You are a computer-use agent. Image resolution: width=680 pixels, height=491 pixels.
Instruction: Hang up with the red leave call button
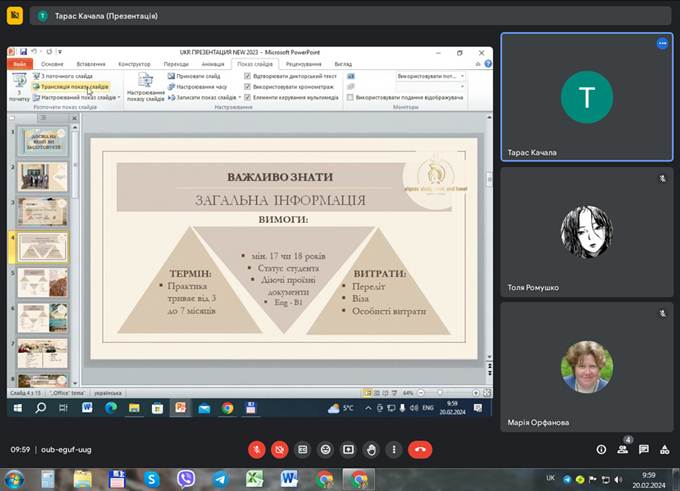click(420, 450)
